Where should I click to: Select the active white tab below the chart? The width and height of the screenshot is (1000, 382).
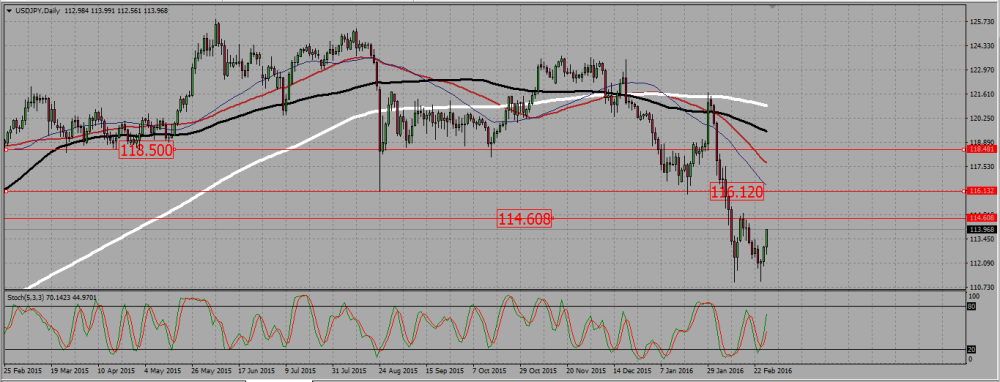[279, 380]
